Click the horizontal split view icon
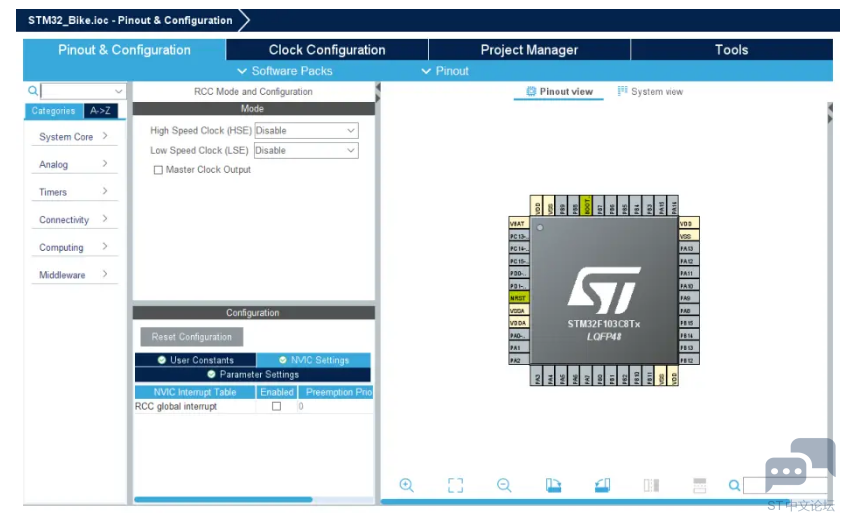The height and width of the screenshot is (521, 844). 700,485
